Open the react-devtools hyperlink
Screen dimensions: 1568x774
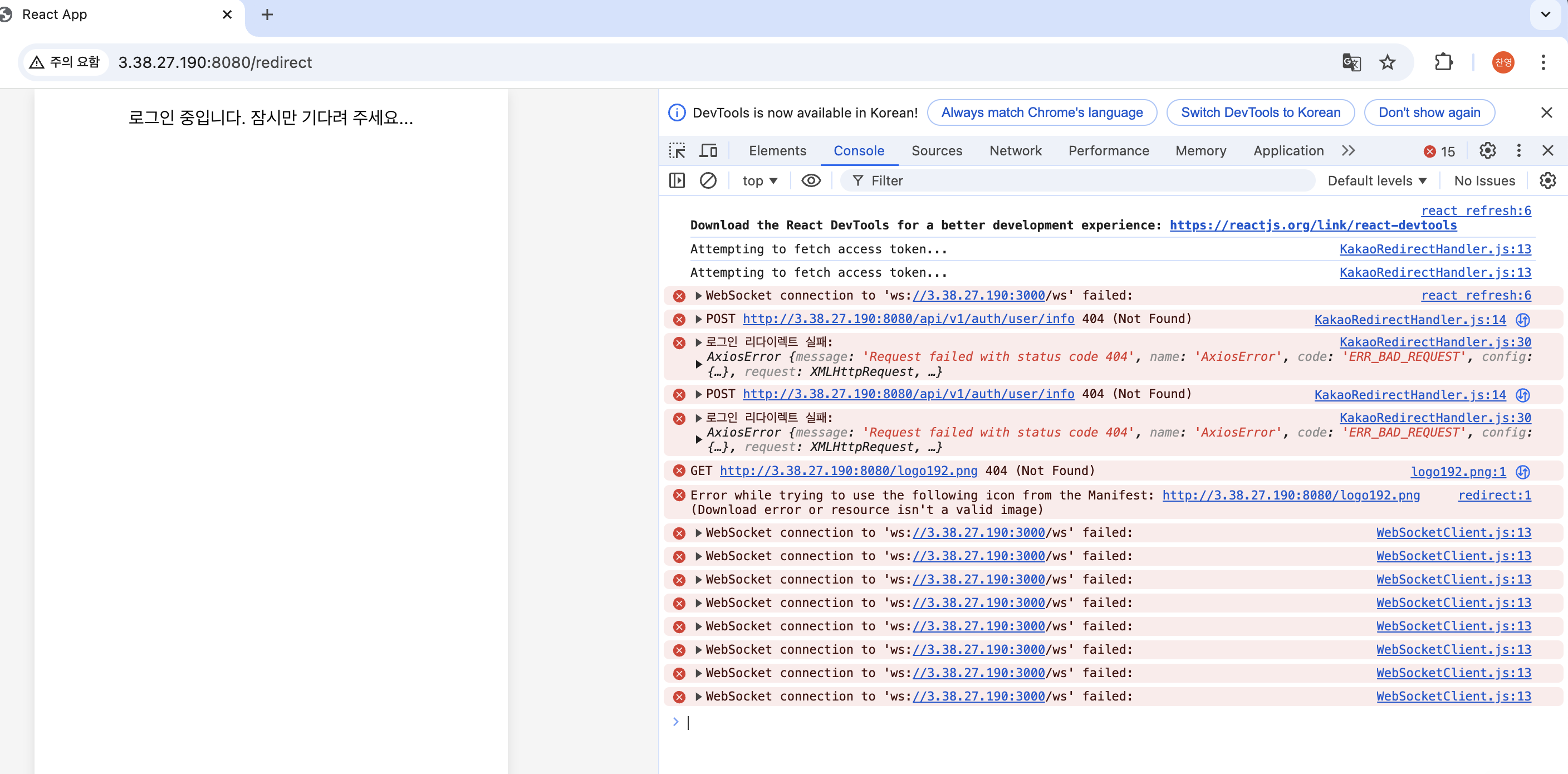[x=1313, y=225]
